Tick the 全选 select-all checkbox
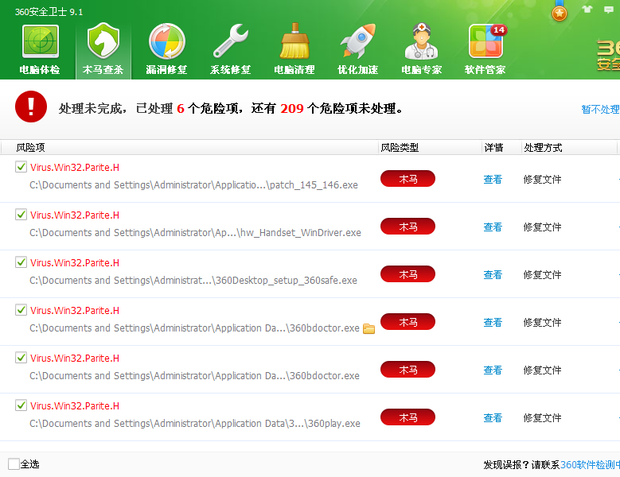620x477 pixels. click(13, 464)
